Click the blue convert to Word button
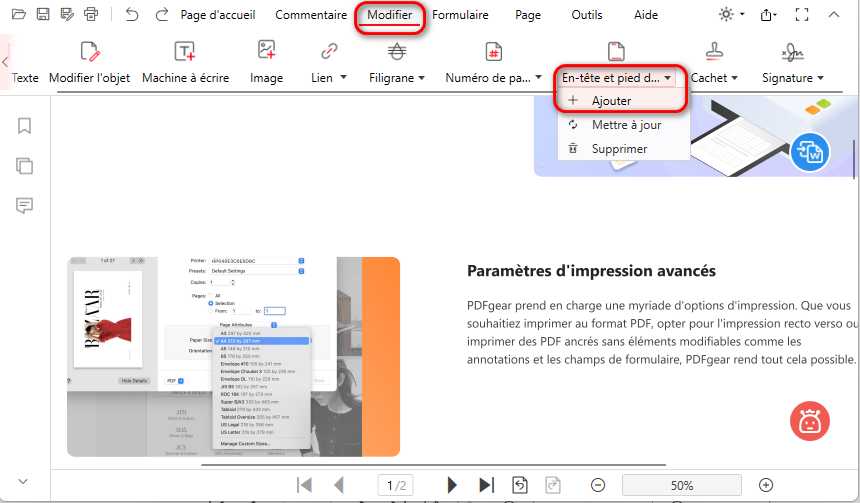The height and width of the screenshot is (503, 860). point(810,152)
